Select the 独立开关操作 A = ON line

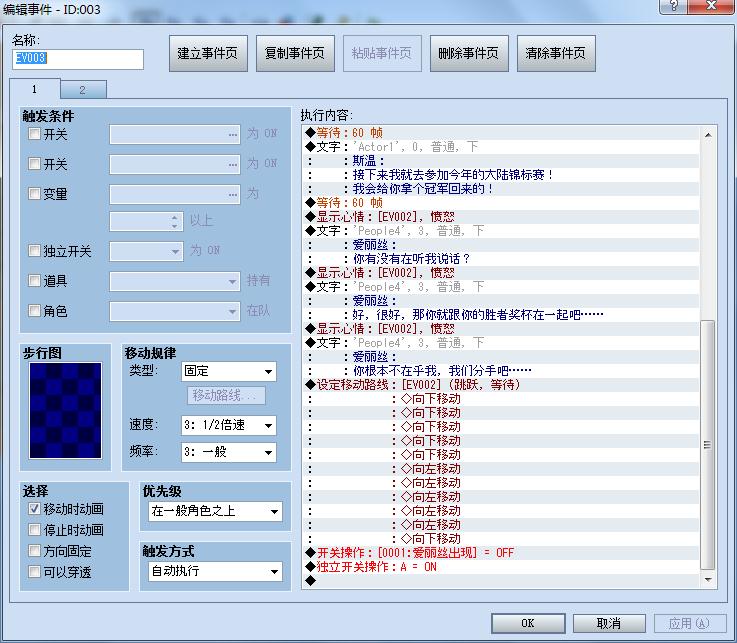coord(502,566)
